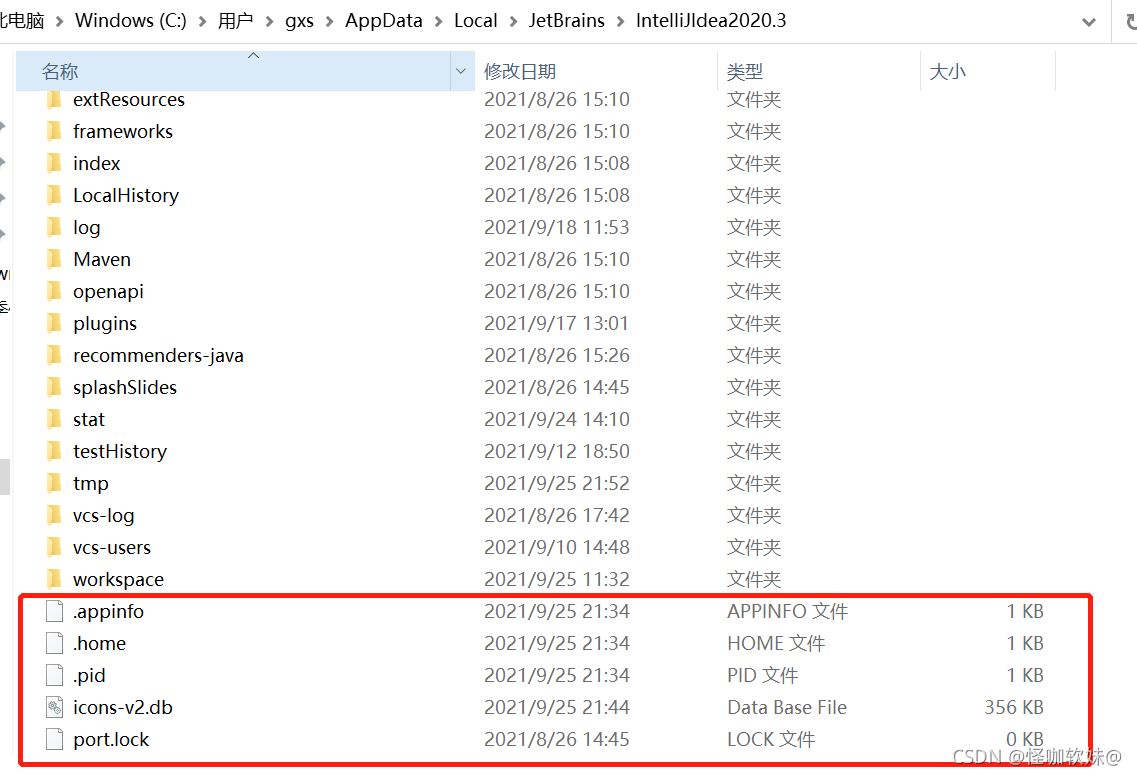The image size is (1137, 775).
Task: Go to 用户 in breadcrumb path
Action: pyautogui.click(x=236, y=20)
